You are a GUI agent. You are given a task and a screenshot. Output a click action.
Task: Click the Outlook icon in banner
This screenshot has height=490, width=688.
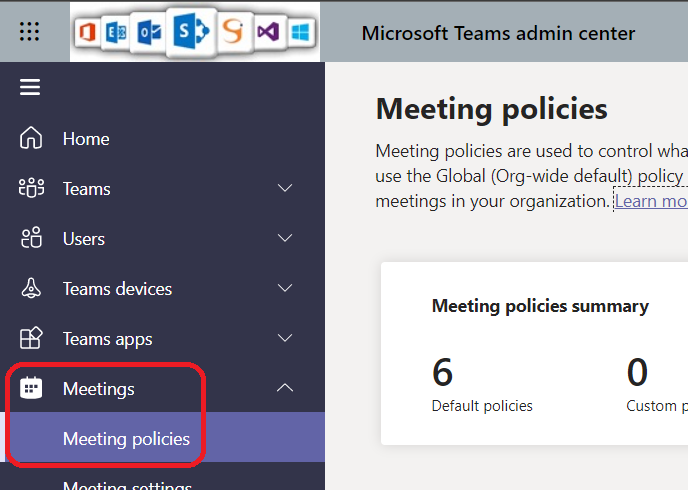point(150,33)
